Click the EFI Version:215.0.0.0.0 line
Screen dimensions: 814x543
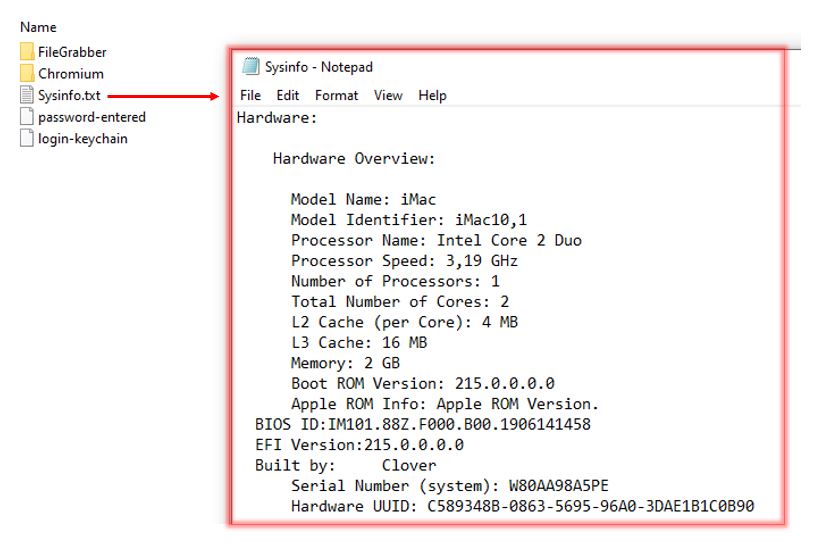point(359,445)
